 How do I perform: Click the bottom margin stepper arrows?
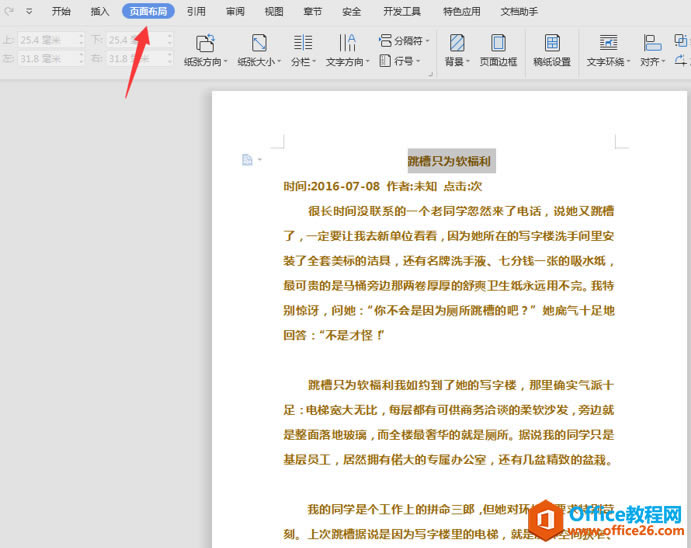click(x=170, y=40)
